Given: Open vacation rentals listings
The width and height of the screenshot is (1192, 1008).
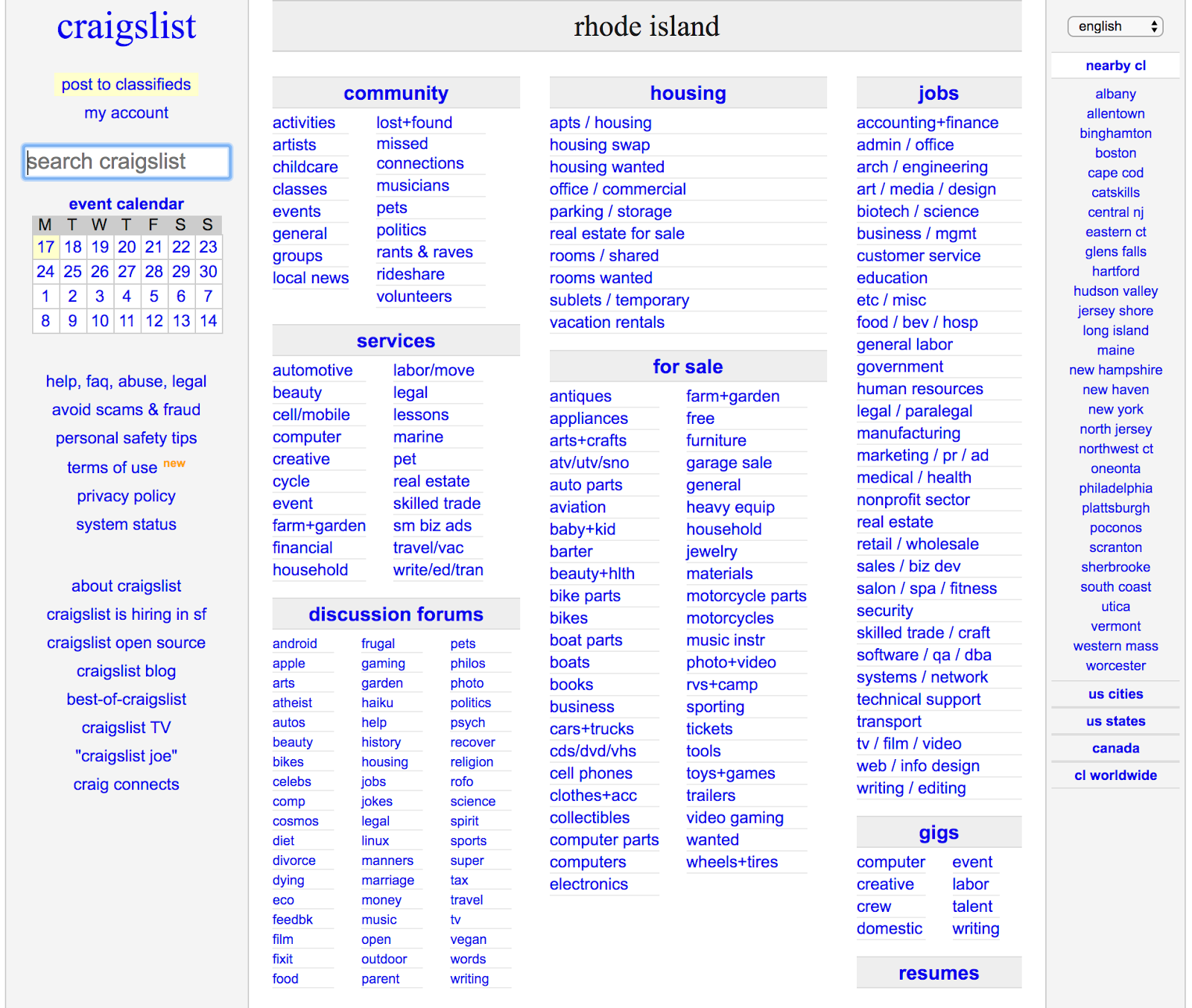Looking at the screenshot, I should (607, 323).
